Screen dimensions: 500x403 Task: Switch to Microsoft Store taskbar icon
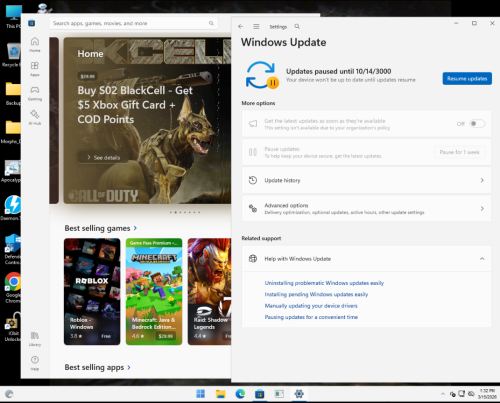(x=260, y=394)
